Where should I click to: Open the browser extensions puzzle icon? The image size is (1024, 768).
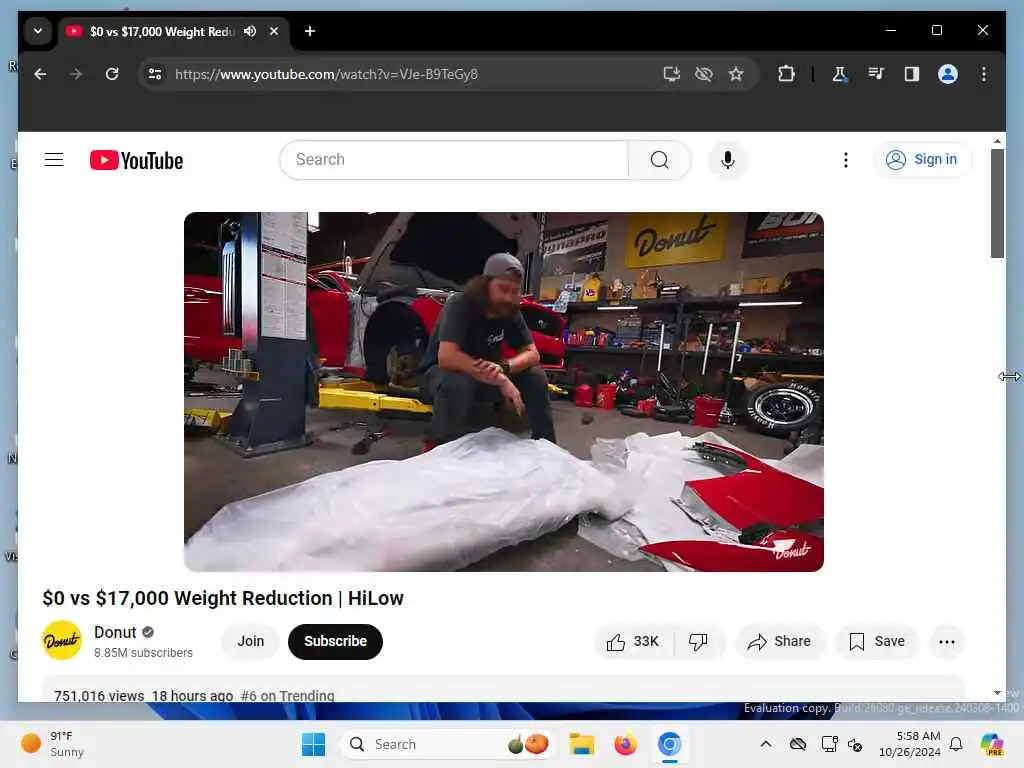coord(786,74)
